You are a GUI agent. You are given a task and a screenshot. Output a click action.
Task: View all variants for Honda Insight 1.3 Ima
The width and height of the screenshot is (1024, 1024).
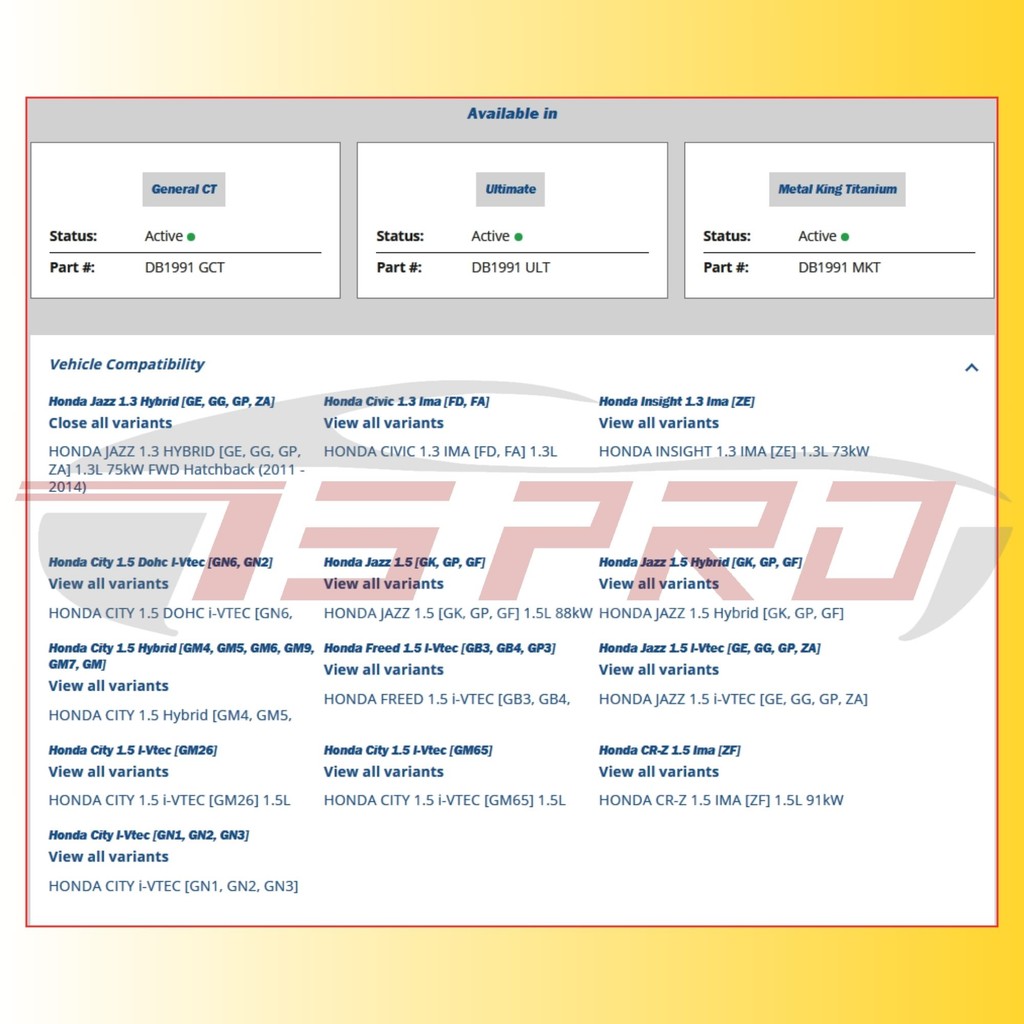pos(658,423)
